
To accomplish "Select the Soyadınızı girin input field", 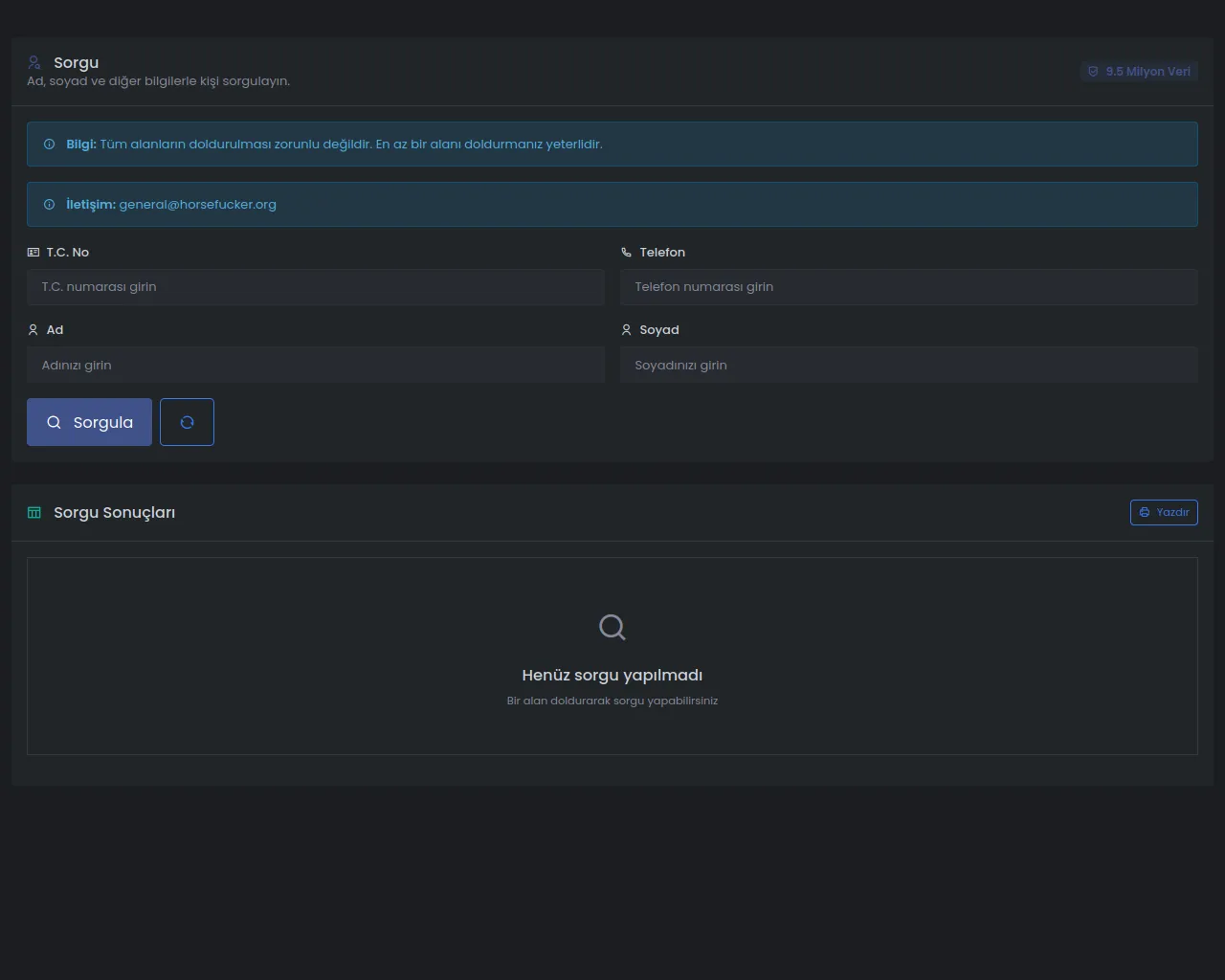I will pos(909,366).
